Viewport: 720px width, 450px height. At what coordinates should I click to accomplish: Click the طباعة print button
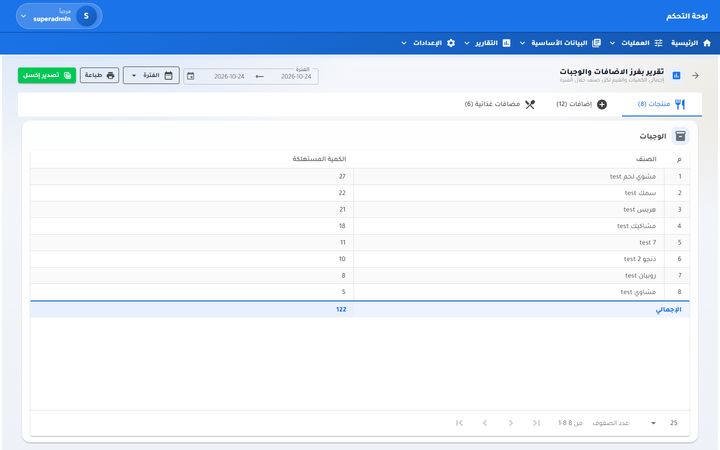click(x=99, y=75)
